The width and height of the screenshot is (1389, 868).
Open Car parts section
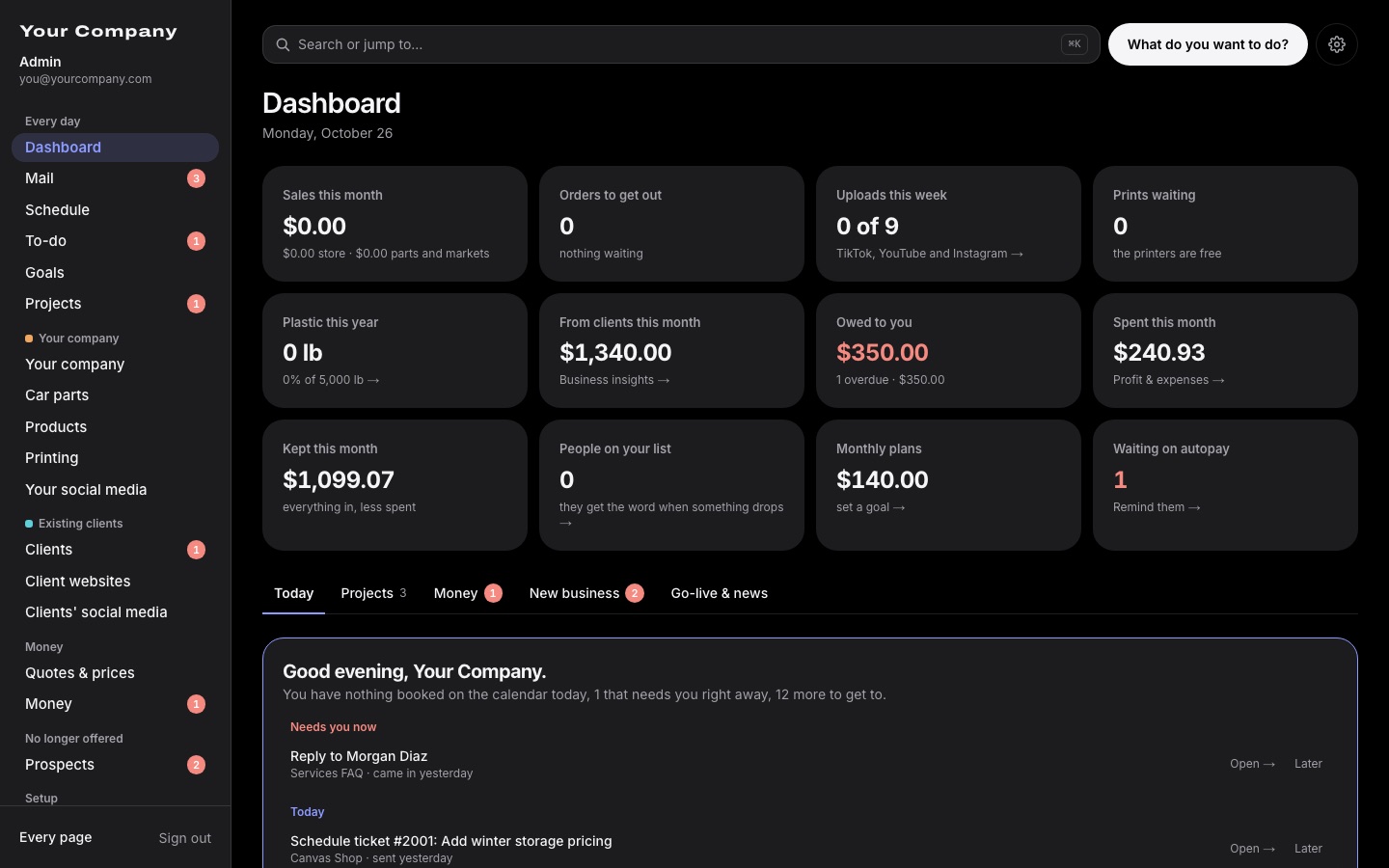pos(115,395)
